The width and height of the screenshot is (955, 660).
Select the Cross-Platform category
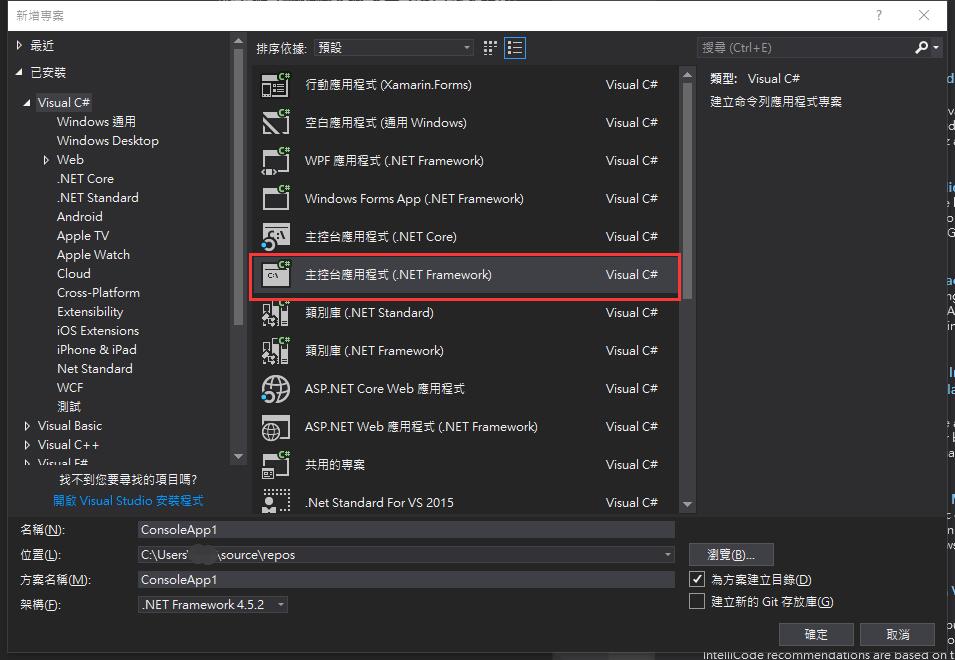pyautogui.click(x=99, y=293)
